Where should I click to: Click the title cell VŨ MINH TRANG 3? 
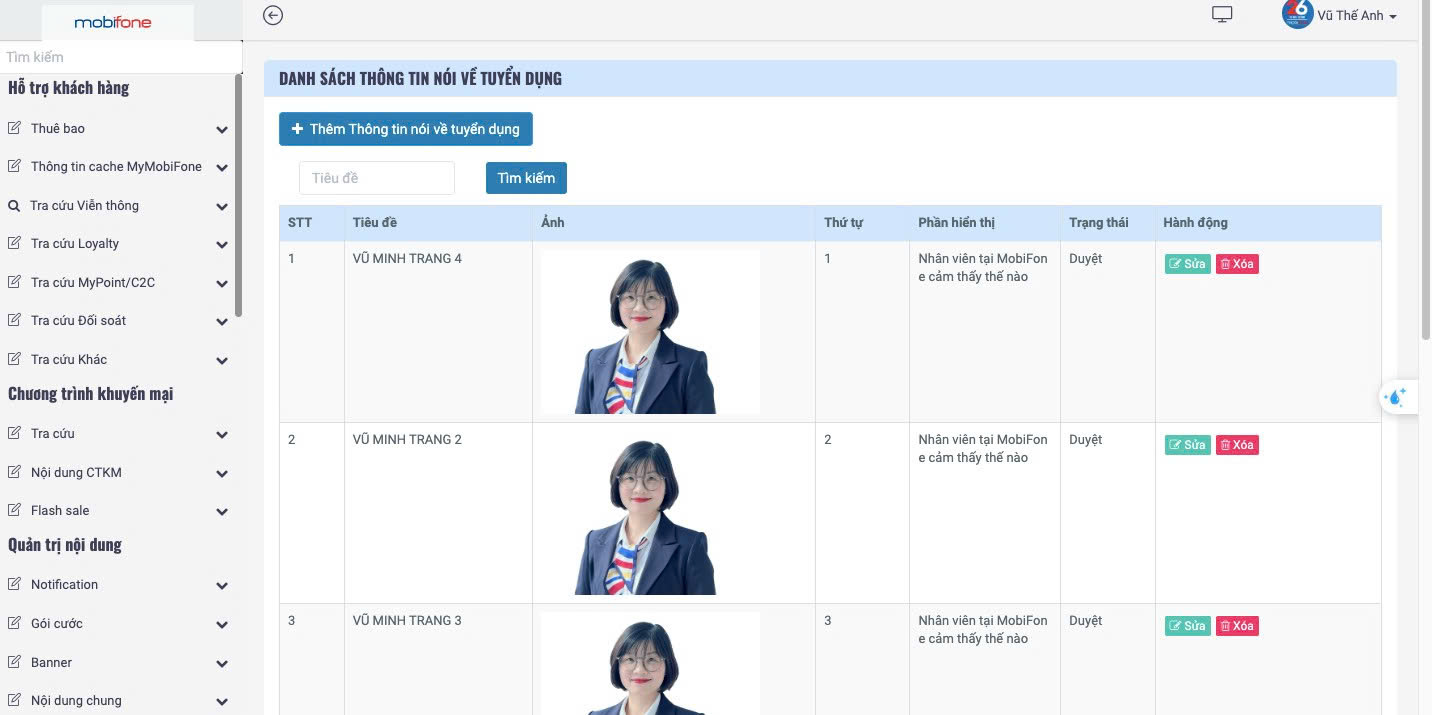point(407,620)
